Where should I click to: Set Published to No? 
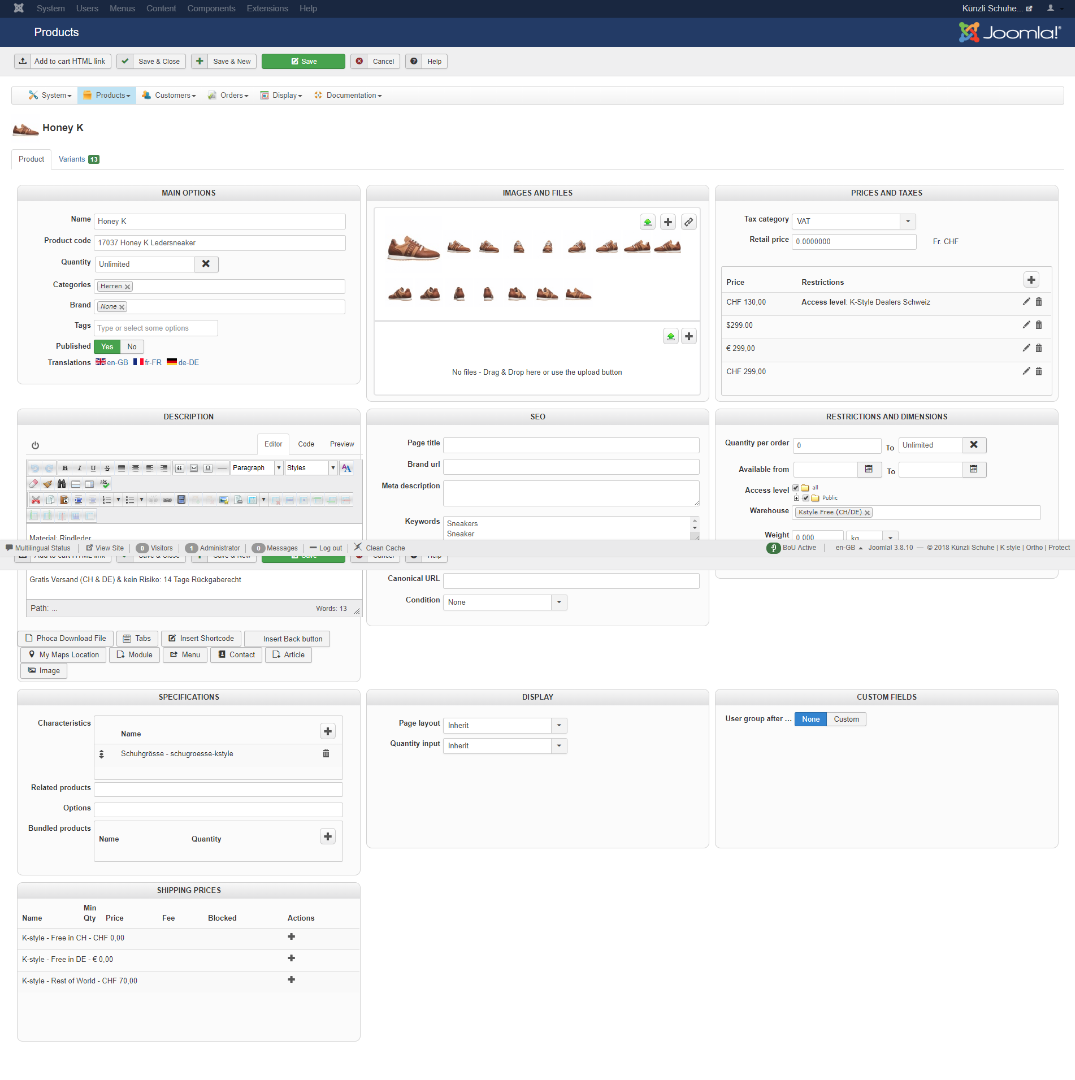coord(132,346)
